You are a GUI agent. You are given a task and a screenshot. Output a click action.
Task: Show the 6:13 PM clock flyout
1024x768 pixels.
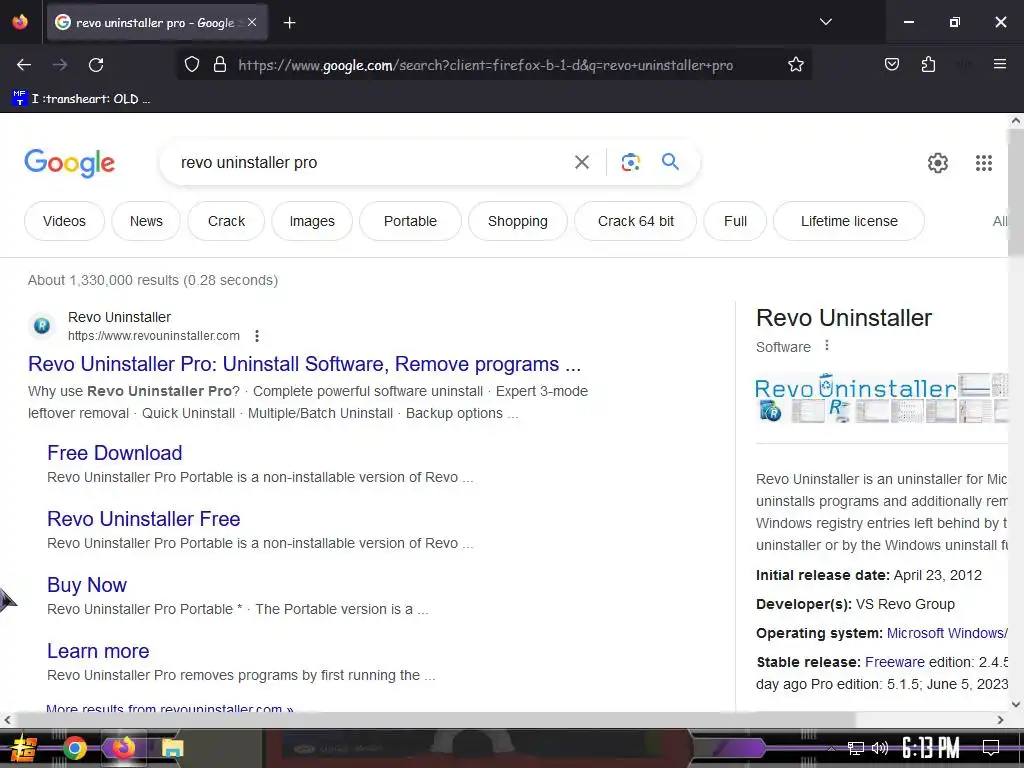tap(931, 748)
